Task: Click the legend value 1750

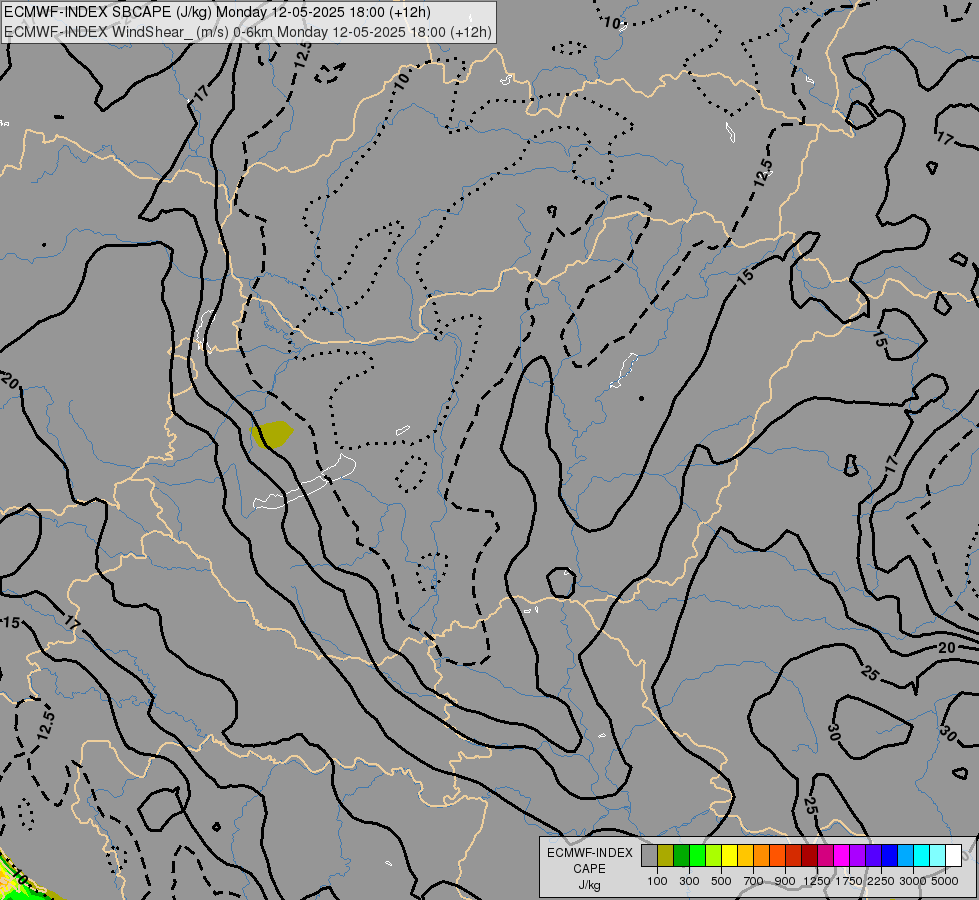Action: click(x=849, y=881)
